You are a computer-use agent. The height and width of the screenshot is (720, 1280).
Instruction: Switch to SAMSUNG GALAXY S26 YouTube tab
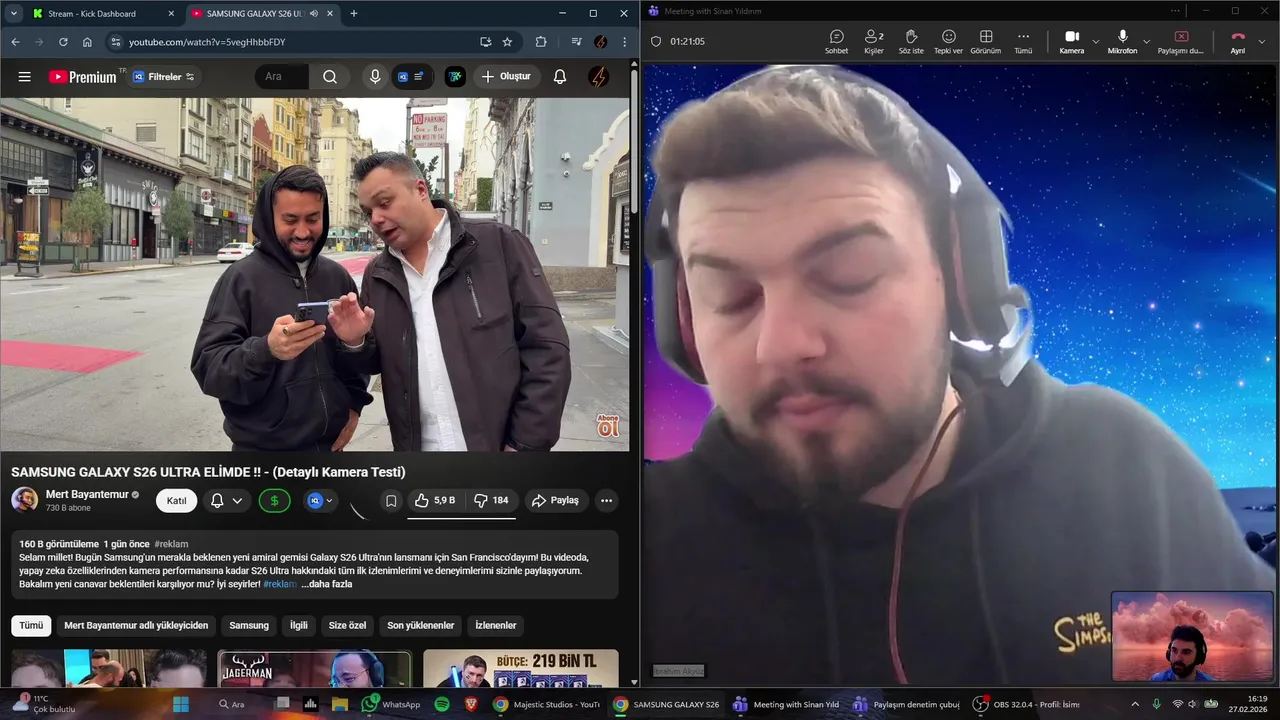tap(255, 14)
